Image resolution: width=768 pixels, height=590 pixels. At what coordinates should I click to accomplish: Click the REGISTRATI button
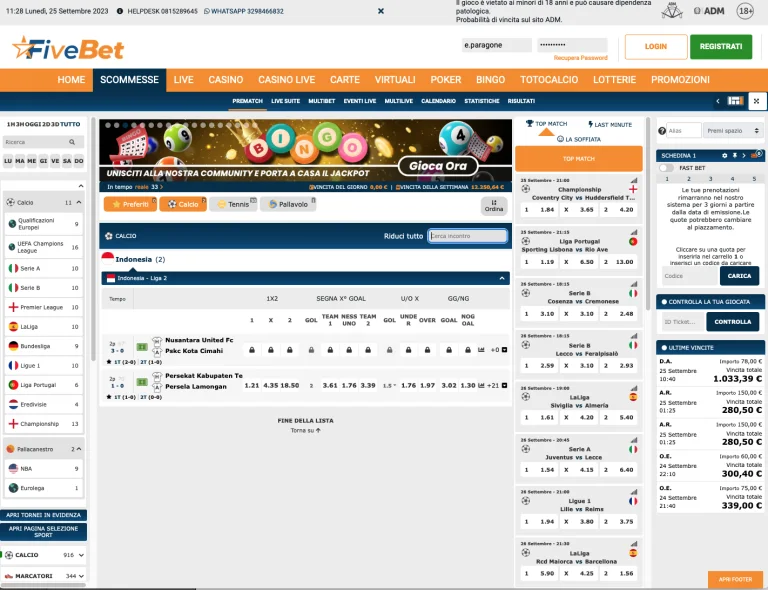pyautogui.click(x=720, y=47)
